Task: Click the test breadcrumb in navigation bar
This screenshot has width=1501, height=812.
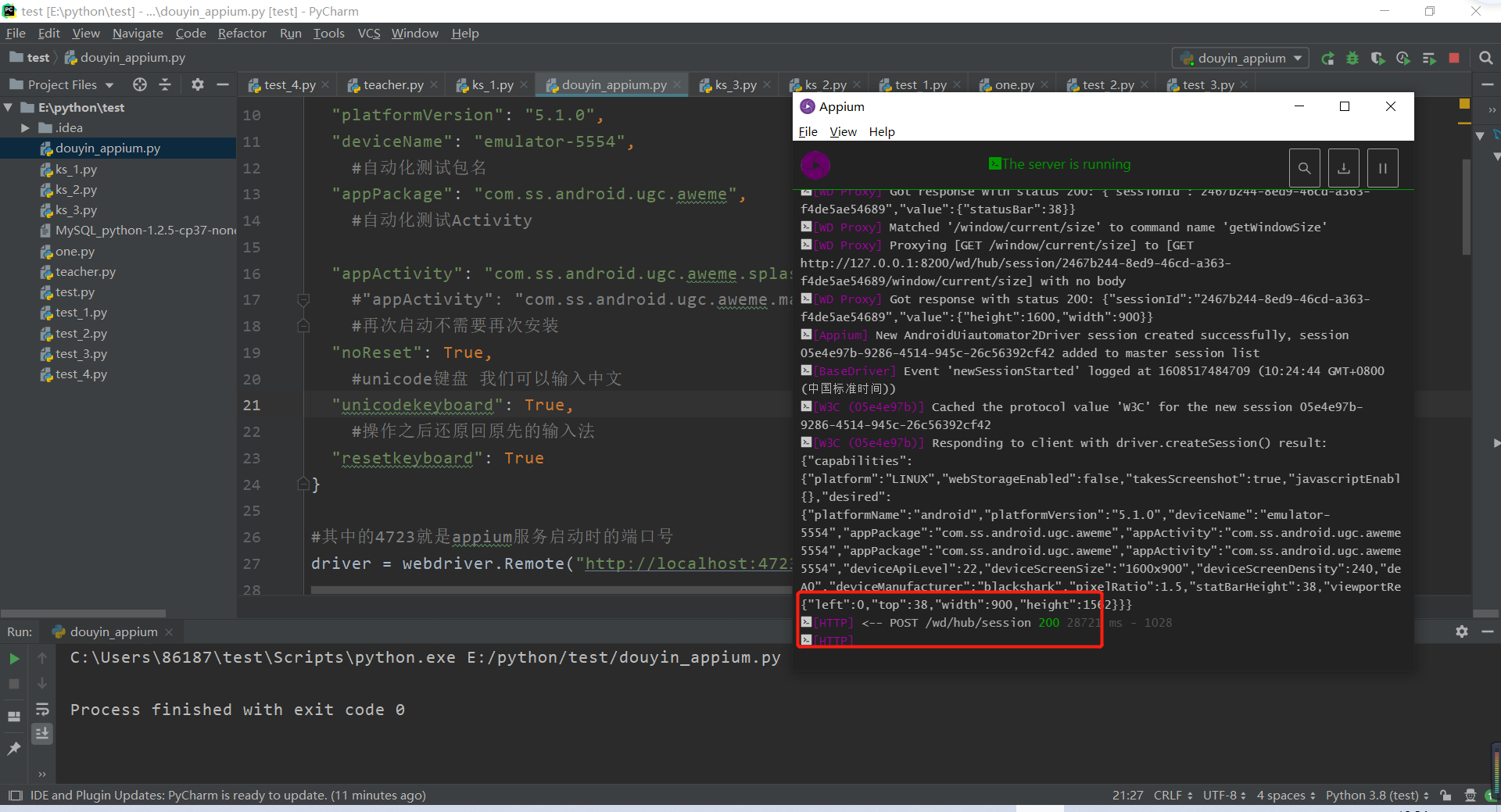Action: (x=30, y=58)
